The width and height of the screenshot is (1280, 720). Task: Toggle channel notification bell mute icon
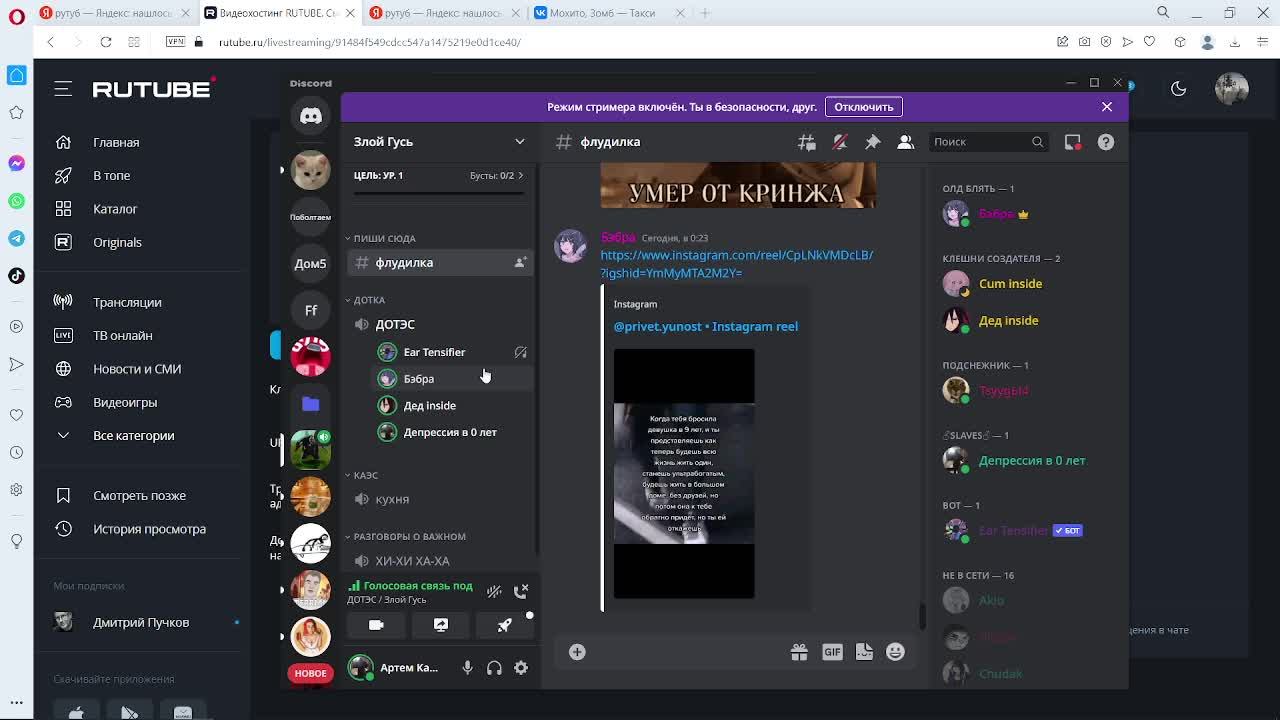pos(839,142)
